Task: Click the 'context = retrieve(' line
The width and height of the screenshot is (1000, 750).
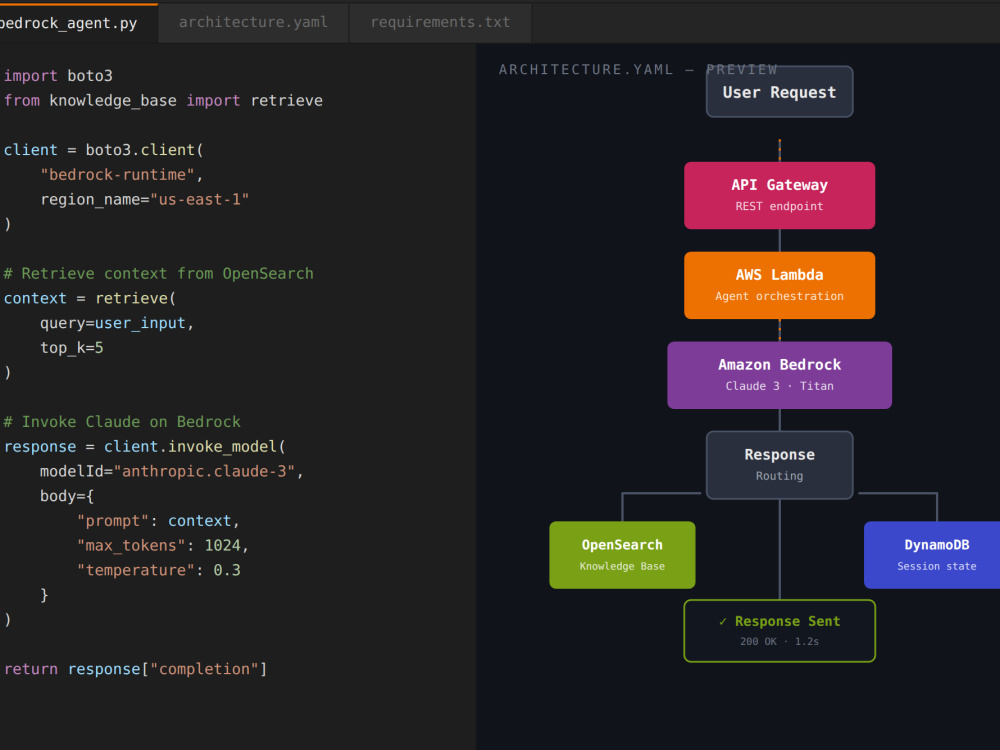Action: [90, 298]
